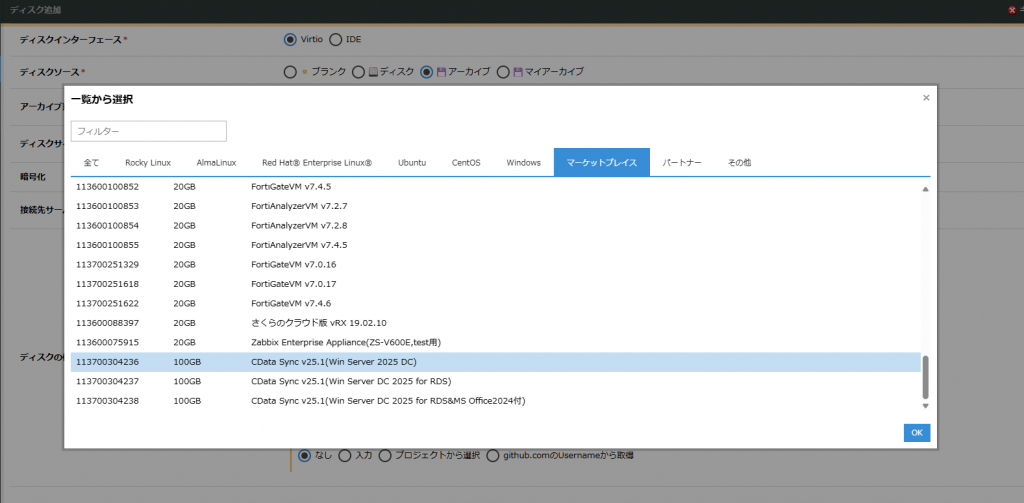Confirm selection with the OK button
Screen dimensions: 1024x503
pos(917,432)
